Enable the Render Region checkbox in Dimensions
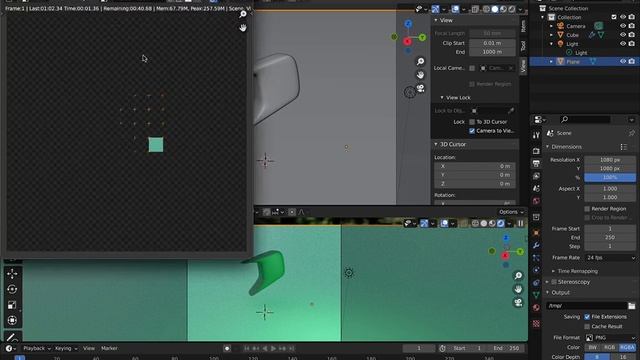 pos(587,209)
